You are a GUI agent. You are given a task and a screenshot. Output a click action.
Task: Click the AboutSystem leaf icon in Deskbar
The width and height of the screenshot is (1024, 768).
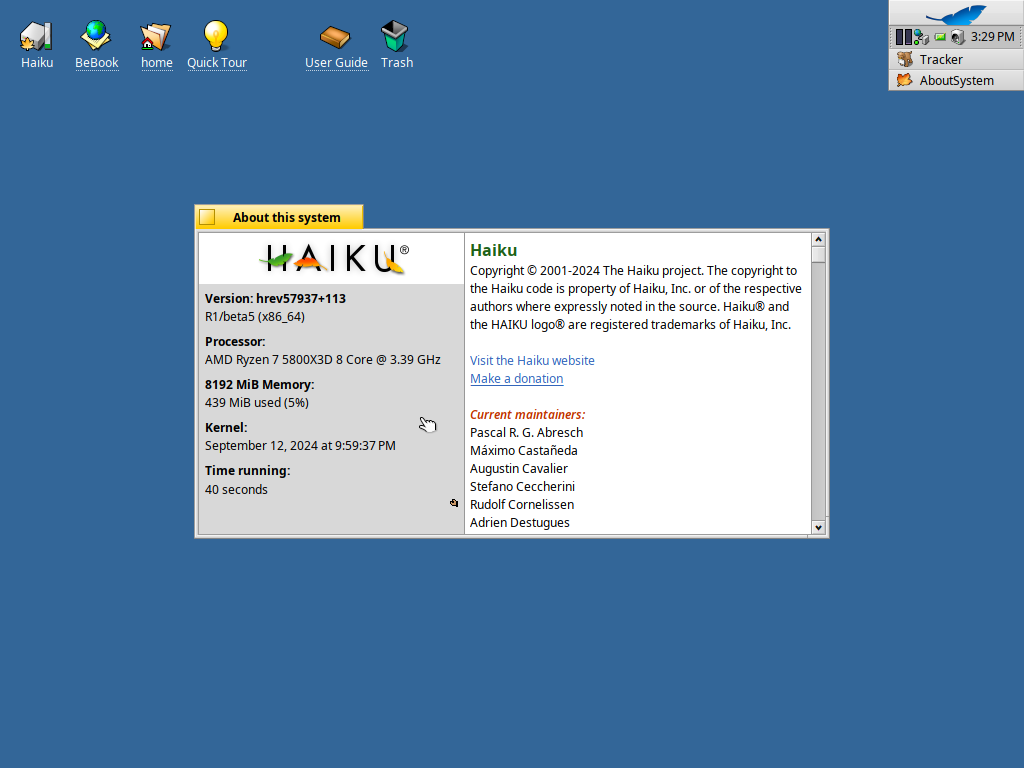click(x=904, y=80)
